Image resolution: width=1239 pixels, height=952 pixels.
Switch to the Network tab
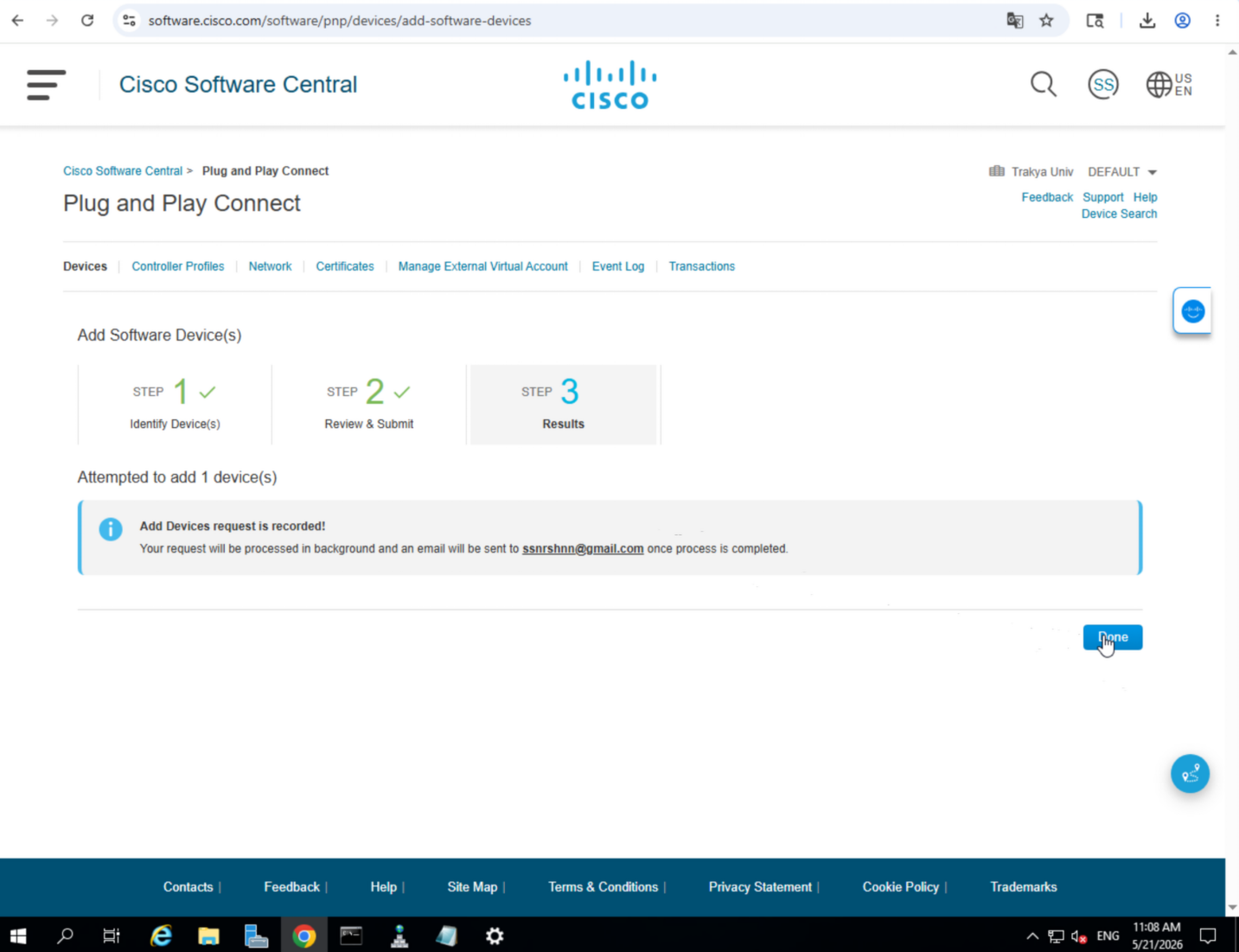[270, 266]
